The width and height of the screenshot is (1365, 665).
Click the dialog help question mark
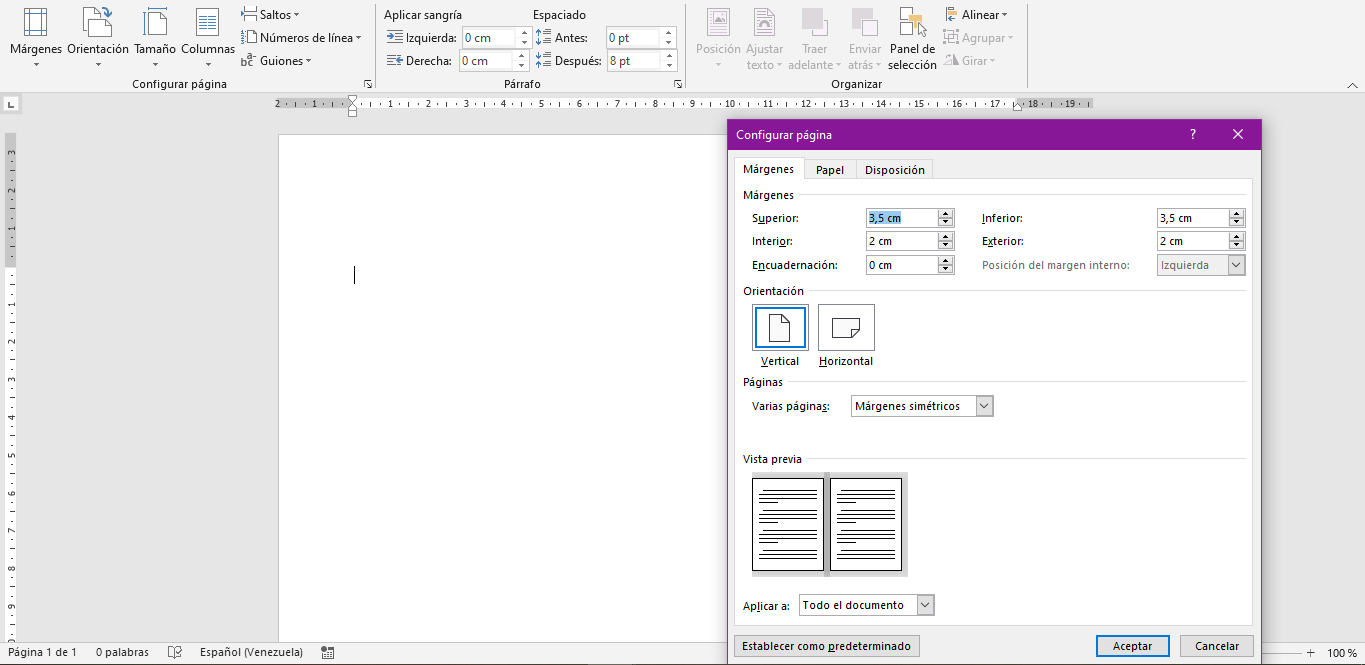(1193, 135)
